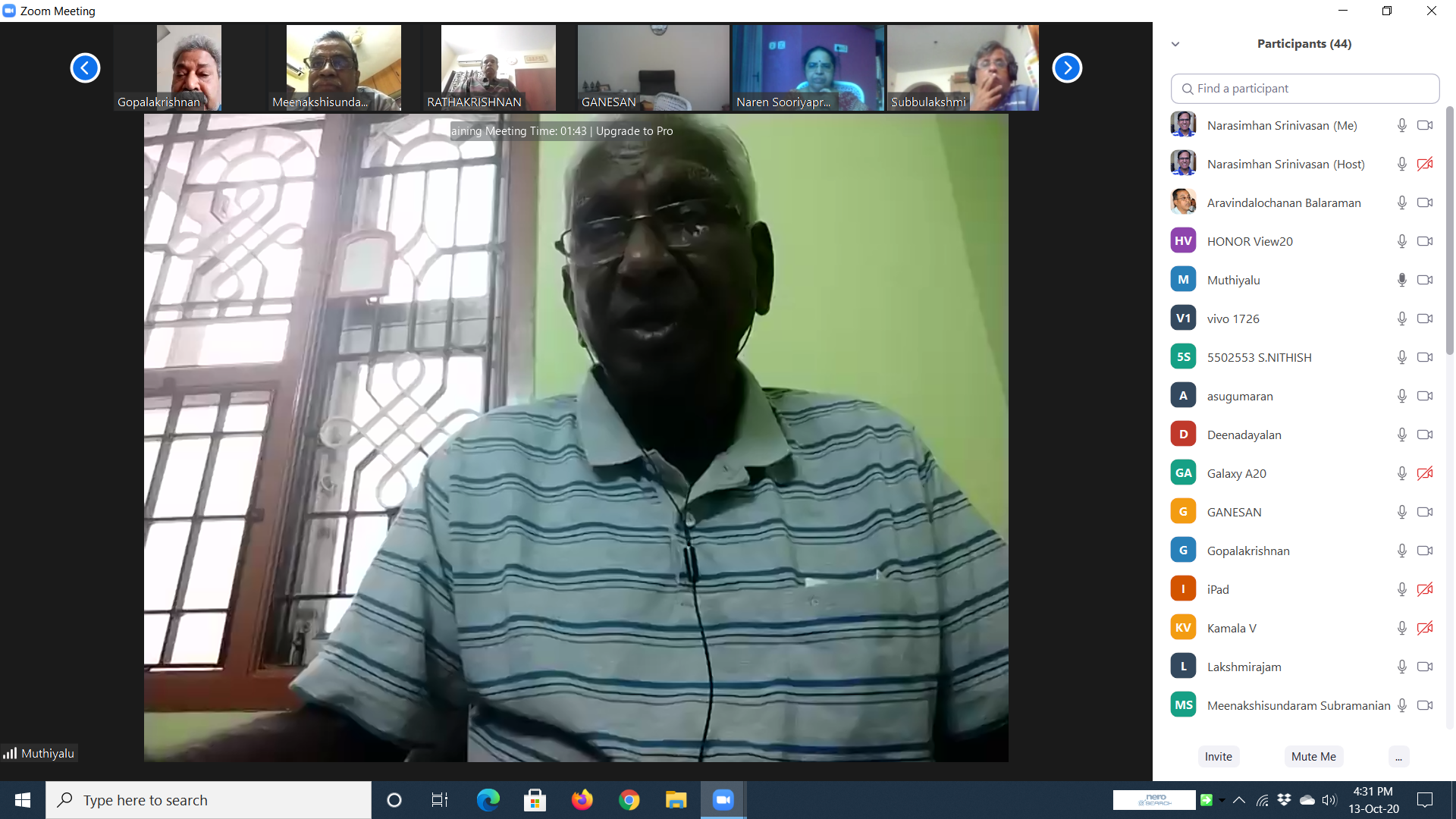Click the video-off camera icon beside Galaxy A20
This screenshot has height=819, width=1456.
1424,473
